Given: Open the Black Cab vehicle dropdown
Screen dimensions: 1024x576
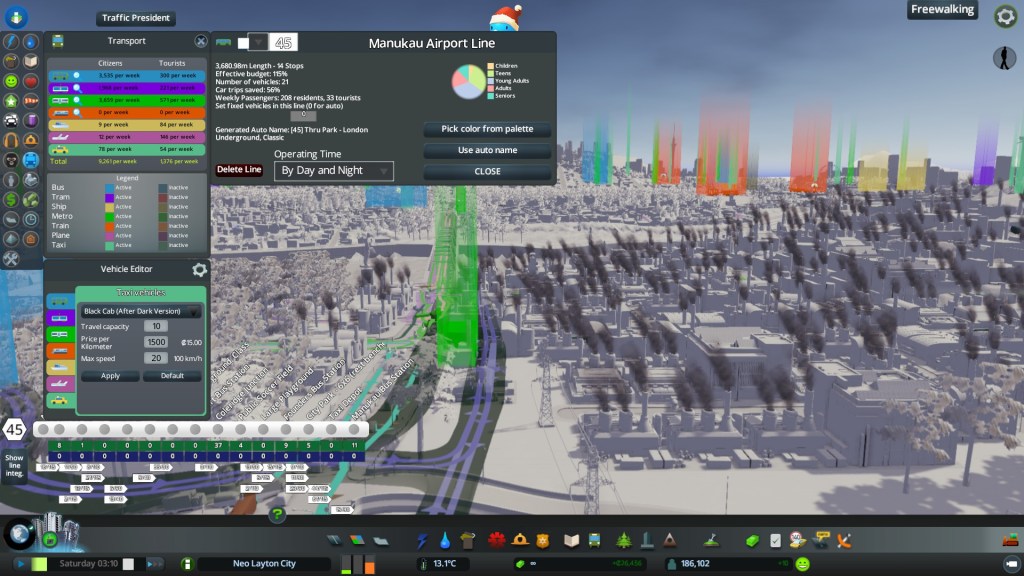Looking at the screenshot, I should tap(141, 311).
